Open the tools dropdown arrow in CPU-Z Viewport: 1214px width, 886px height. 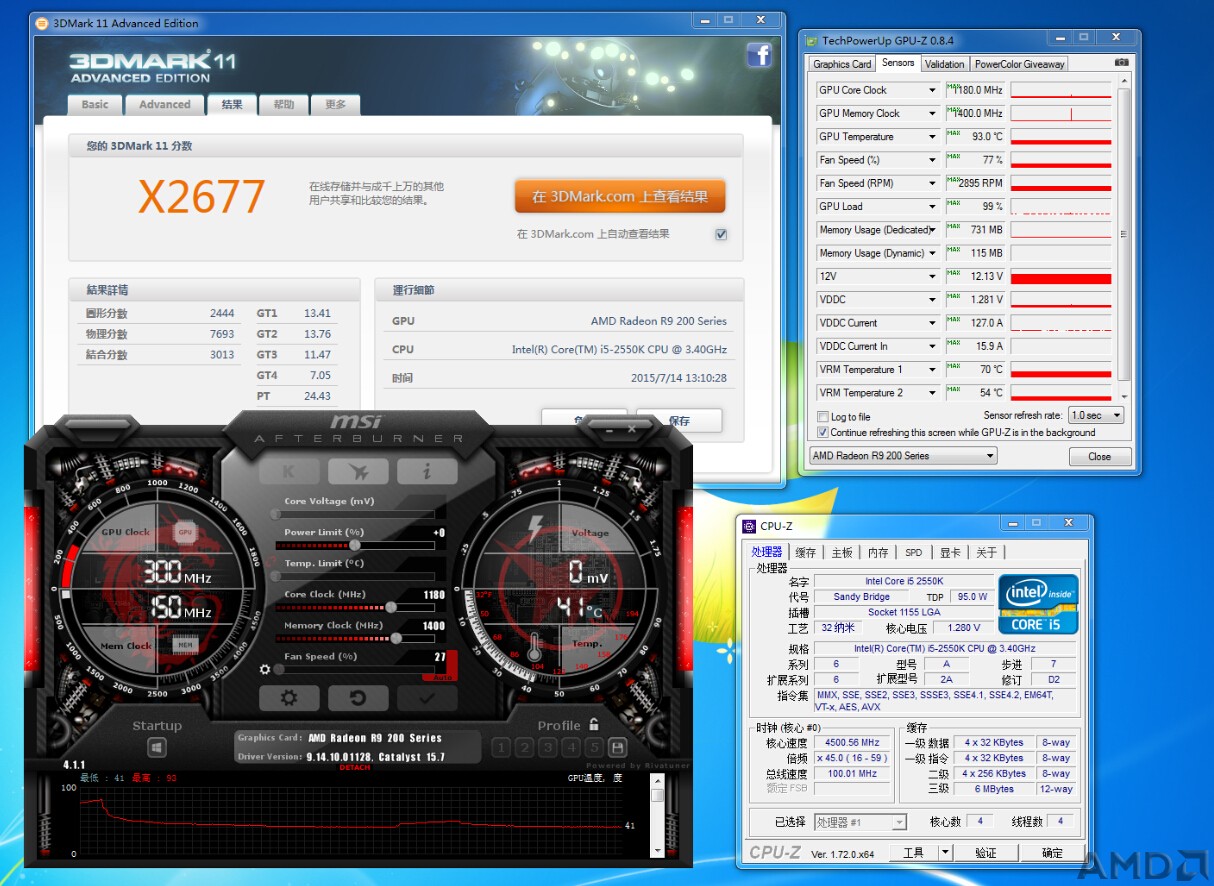click(946, 853)
